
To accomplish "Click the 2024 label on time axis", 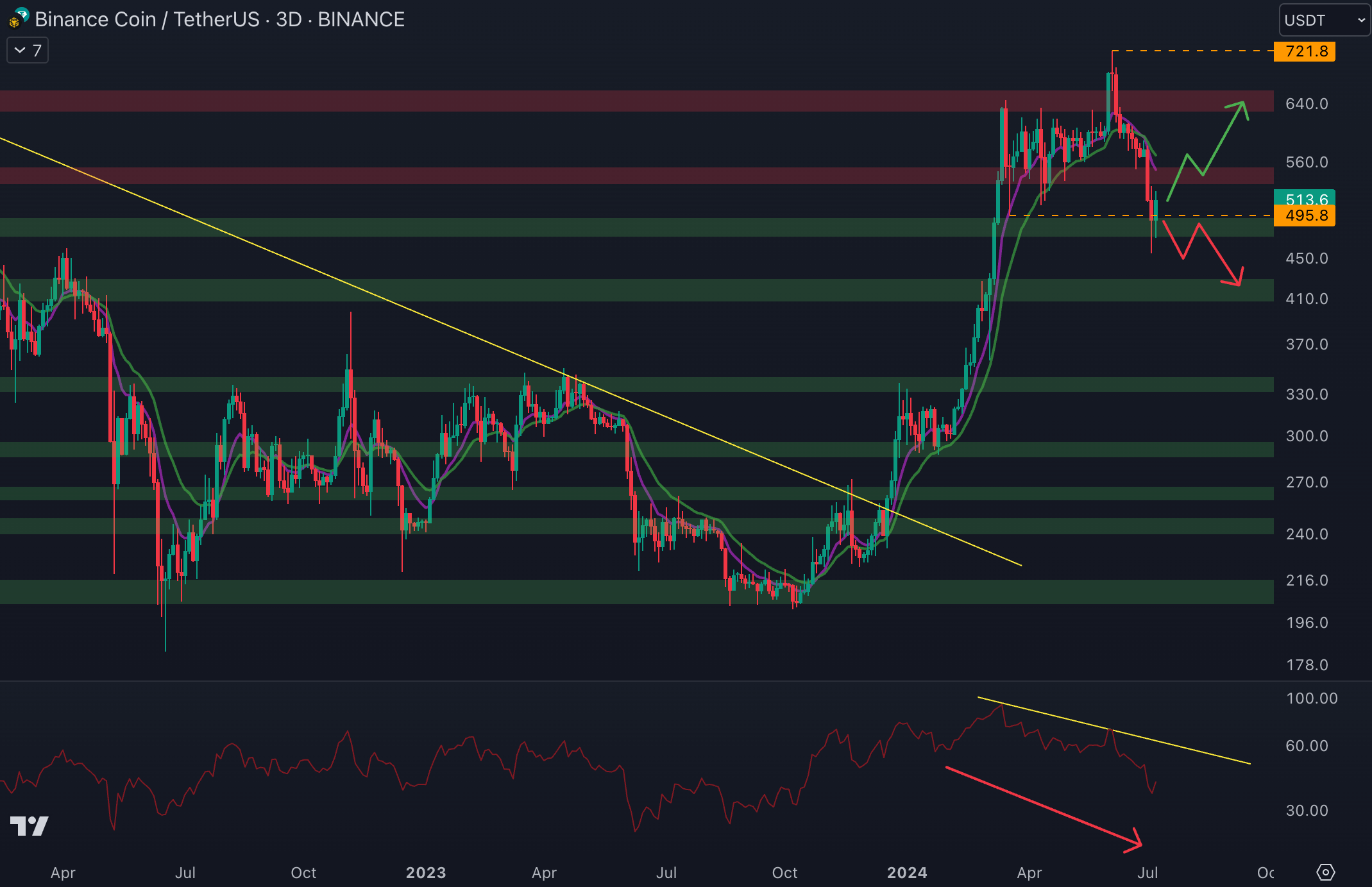I will click(x=906, y=872).
